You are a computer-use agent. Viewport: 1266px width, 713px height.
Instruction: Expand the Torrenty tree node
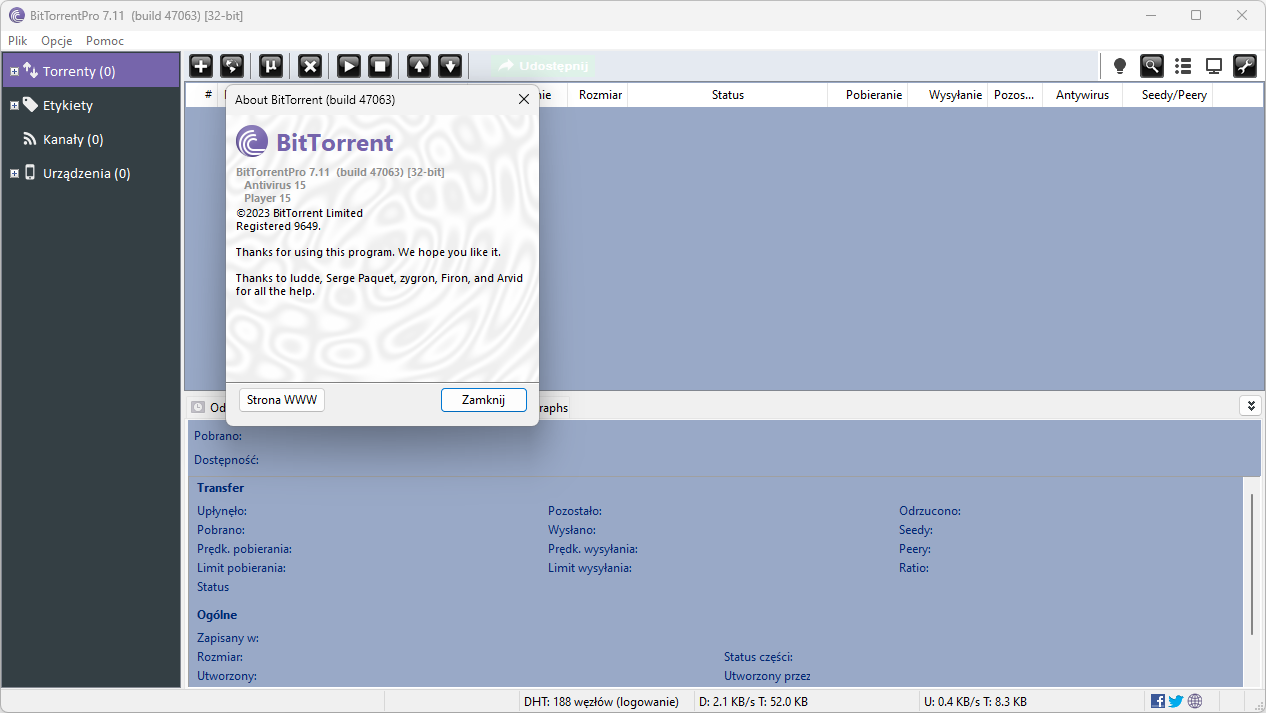point(14,72)
